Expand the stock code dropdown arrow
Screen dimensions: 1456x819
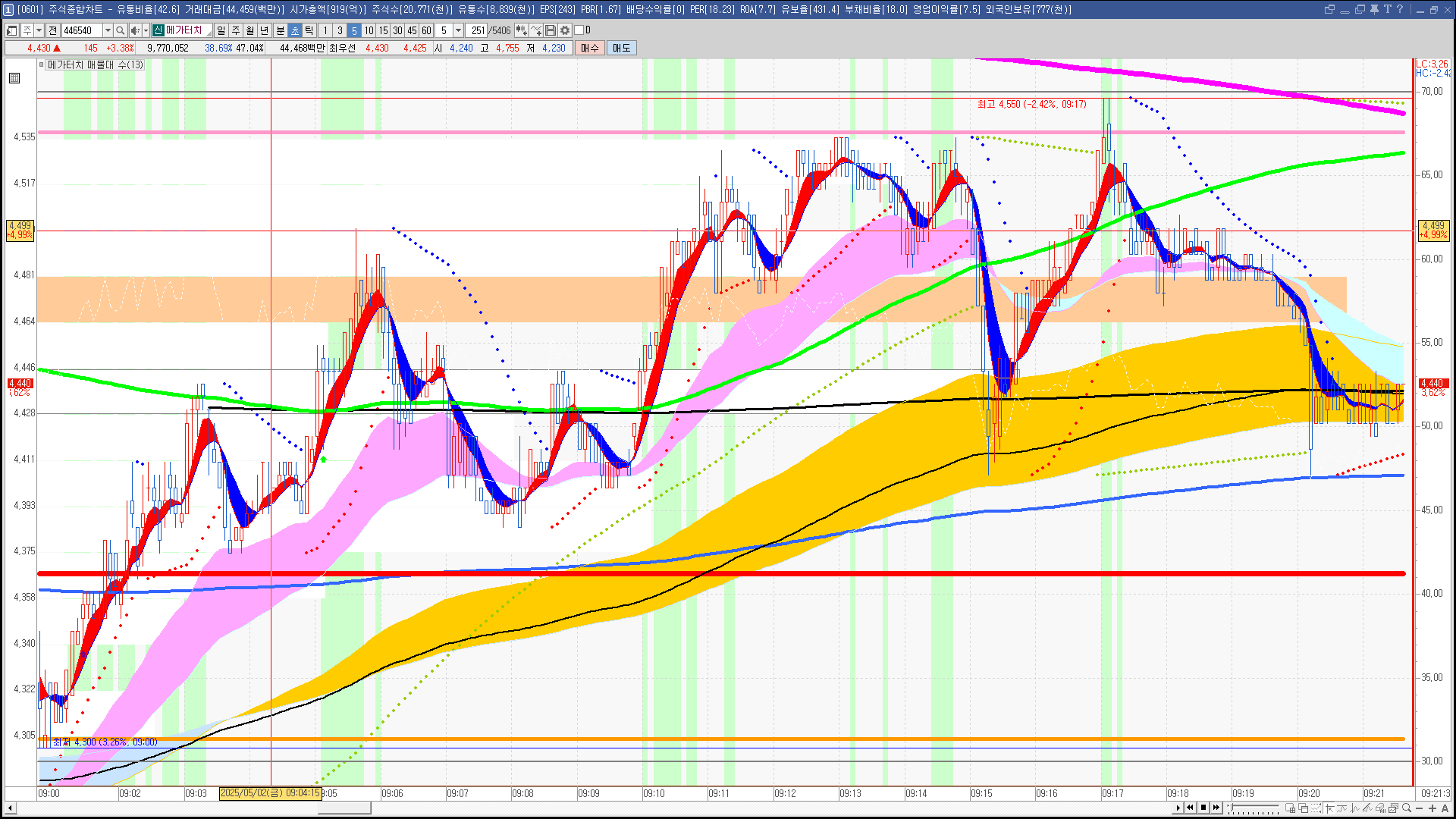[108, 30]
